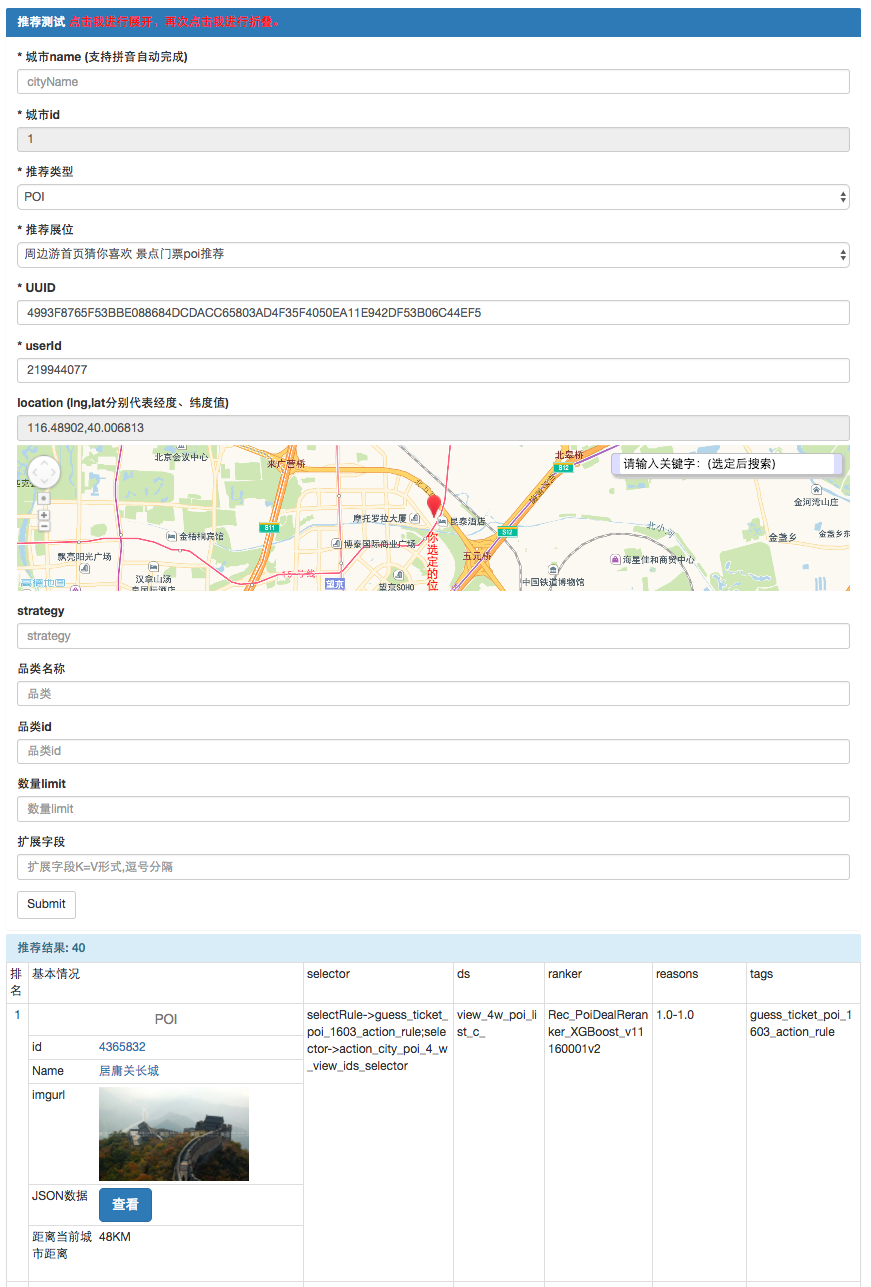The height and width of the screenshot is (1287, 871).
Task: Open the 推荐展位 dropdown
Action: [x=433, y=255]
